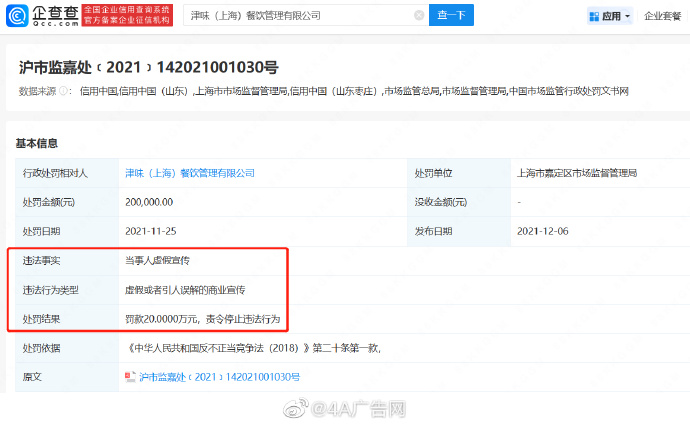
Task: Click the 行政处罚相对人 label cell
Action: pyautogui.click(x=67, y=173)
